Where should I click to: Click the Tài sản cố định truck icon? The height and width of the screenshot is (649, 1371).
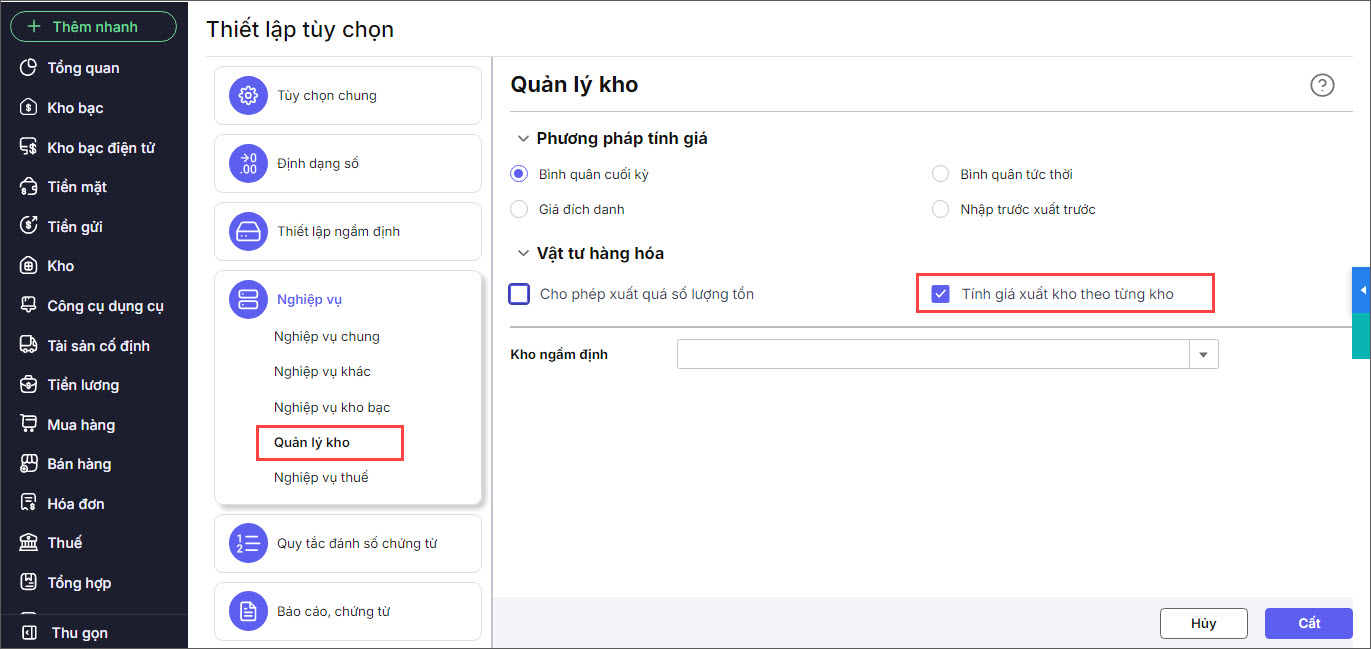point(29,345)
